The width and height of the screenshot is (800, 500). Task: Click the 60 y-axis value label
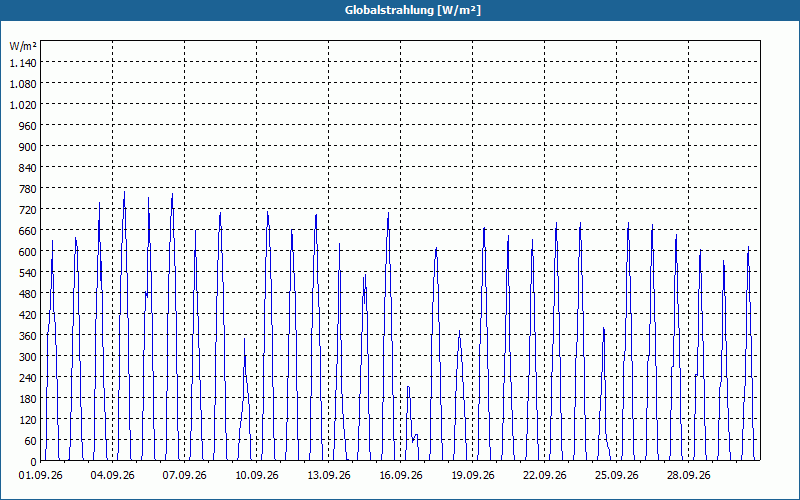tap(31, 441)
